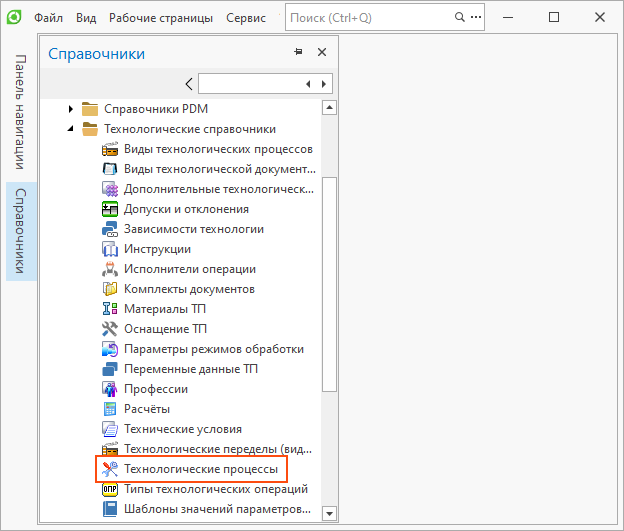The image size is (624, 531).
Task: Click the tree scrollbar down arrow
Action: click(329, 513)
